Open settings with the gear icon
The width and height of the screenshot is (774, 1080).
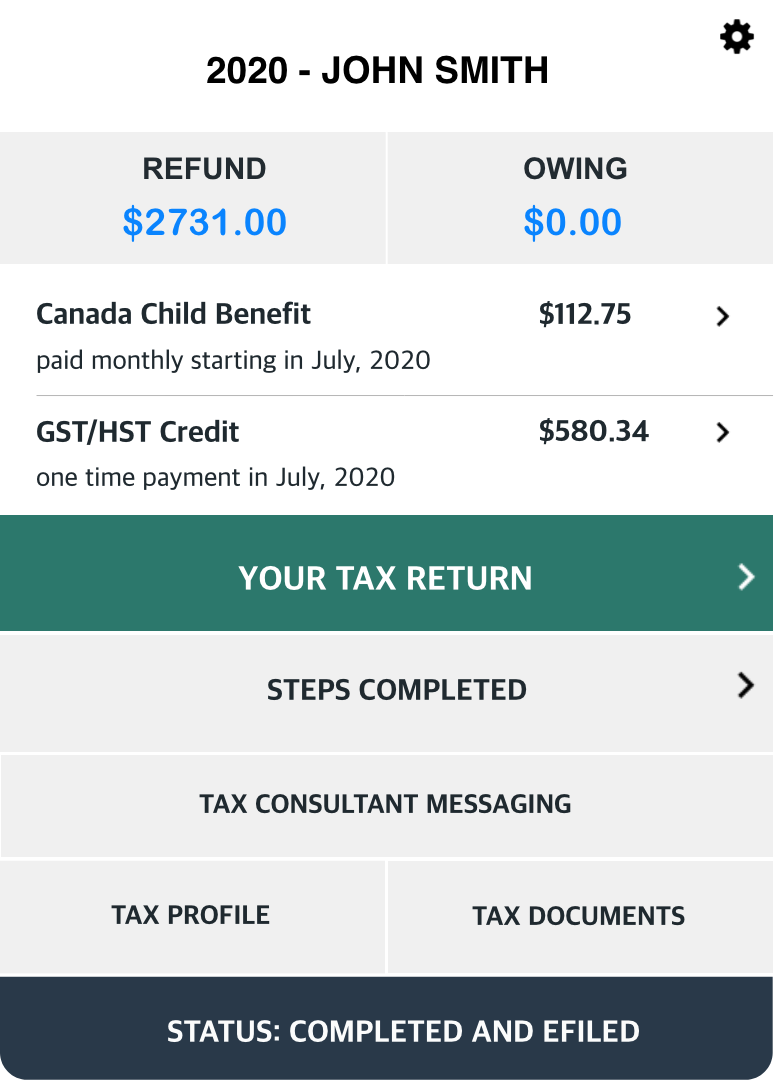coord(737,37)
